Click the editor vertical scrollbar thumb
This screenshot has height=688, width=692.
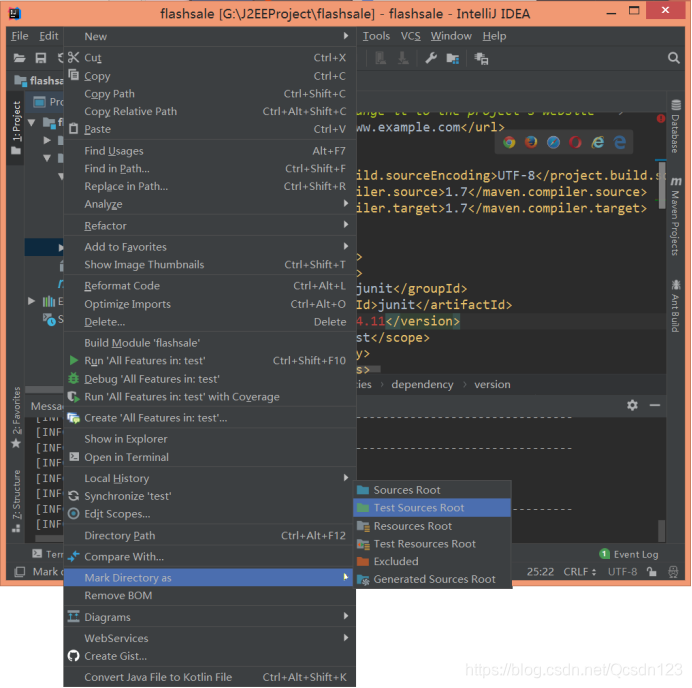pyautogui.click(x=662, y=185)
